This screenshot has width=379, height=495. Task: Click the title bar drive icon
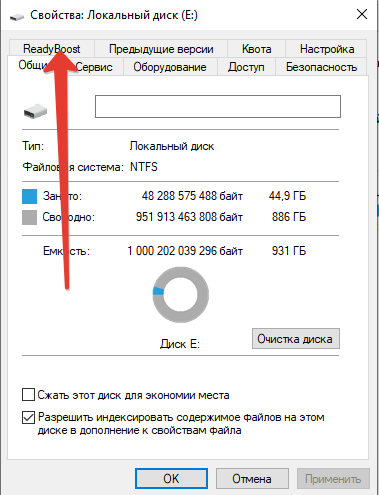coord(17,16)
